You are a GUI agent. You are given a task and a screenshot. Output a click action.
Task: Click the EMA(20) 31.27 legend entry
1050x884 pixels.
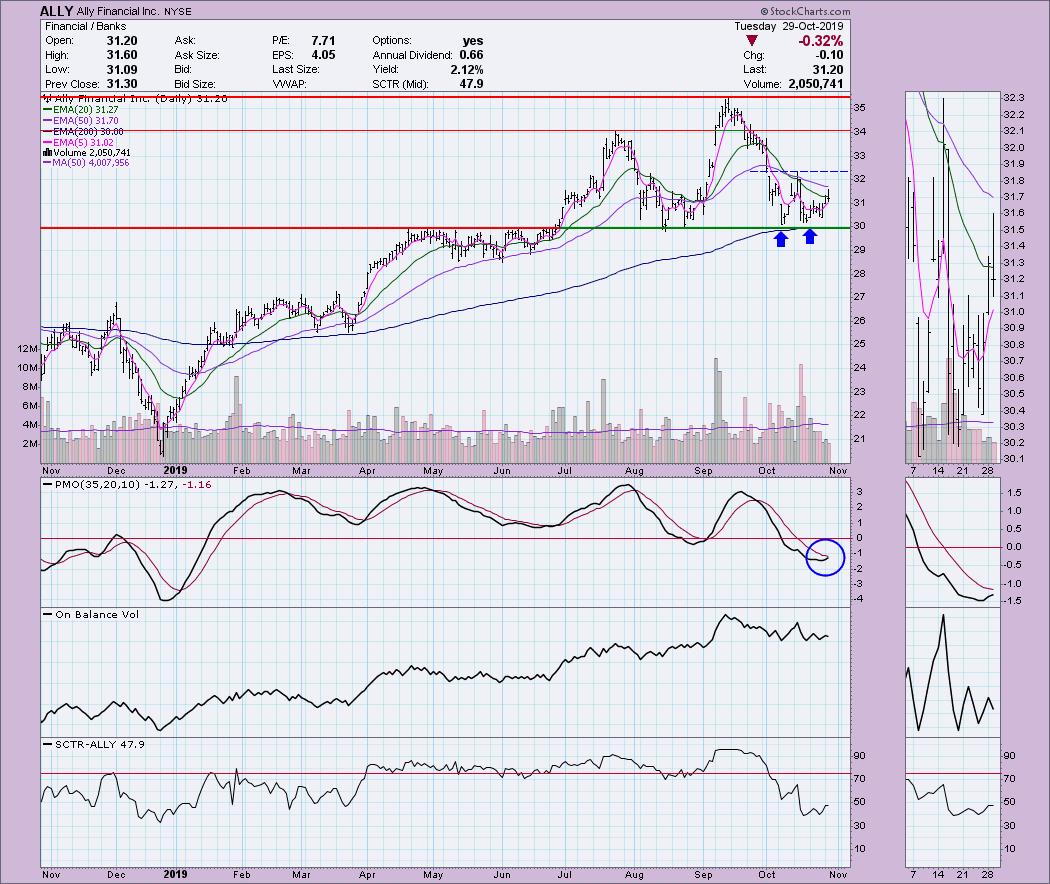pyautogui.click(x=80, y=110)
